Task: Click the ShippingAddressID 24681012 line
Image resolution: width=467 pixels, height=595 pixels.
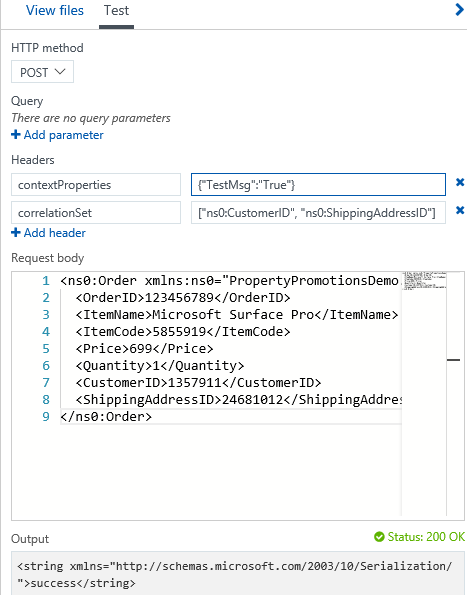Action: pyautogui.click(x=238, y=400)
